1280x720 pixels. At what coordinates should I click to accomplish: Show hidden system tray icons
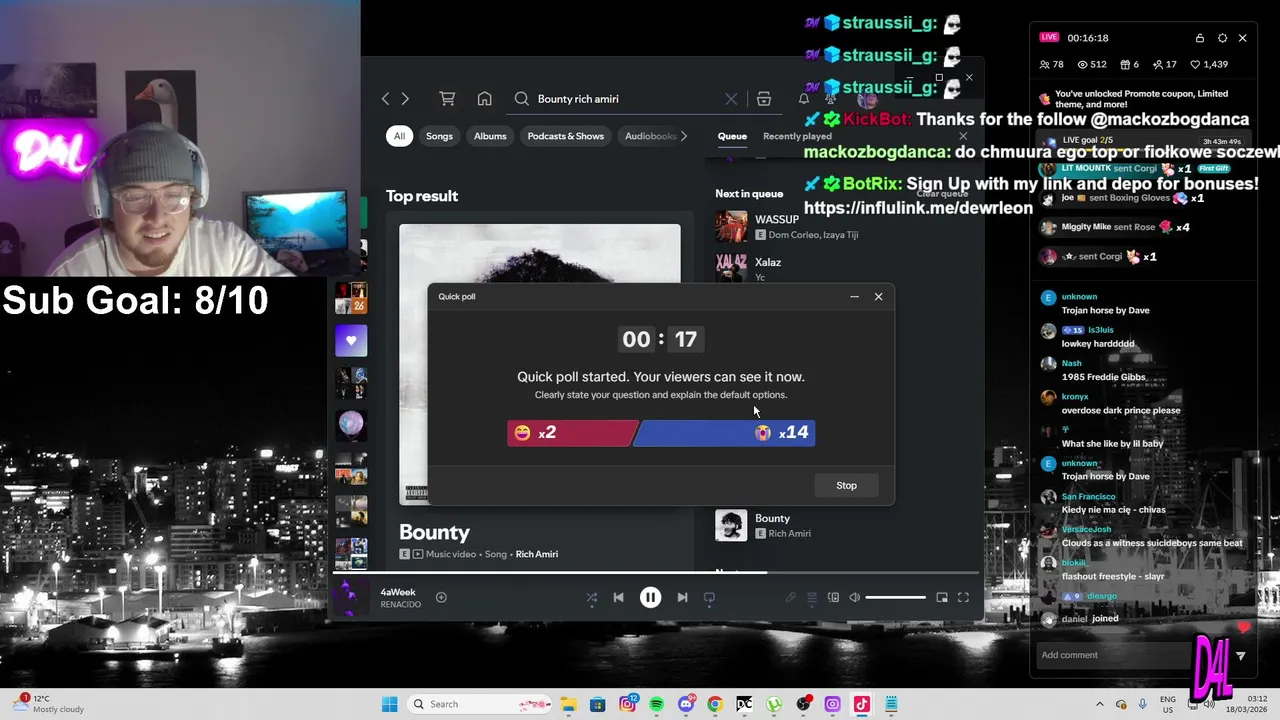point(1100,704)
